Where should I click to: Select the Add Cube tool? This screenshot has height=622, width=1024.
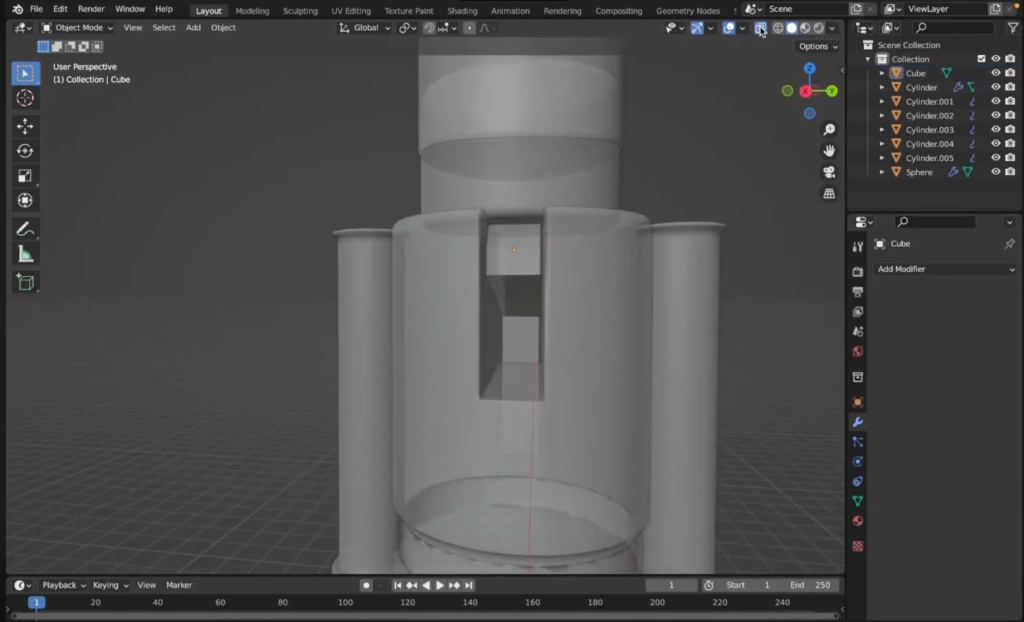pyautogui.click(x=25, y=281)
